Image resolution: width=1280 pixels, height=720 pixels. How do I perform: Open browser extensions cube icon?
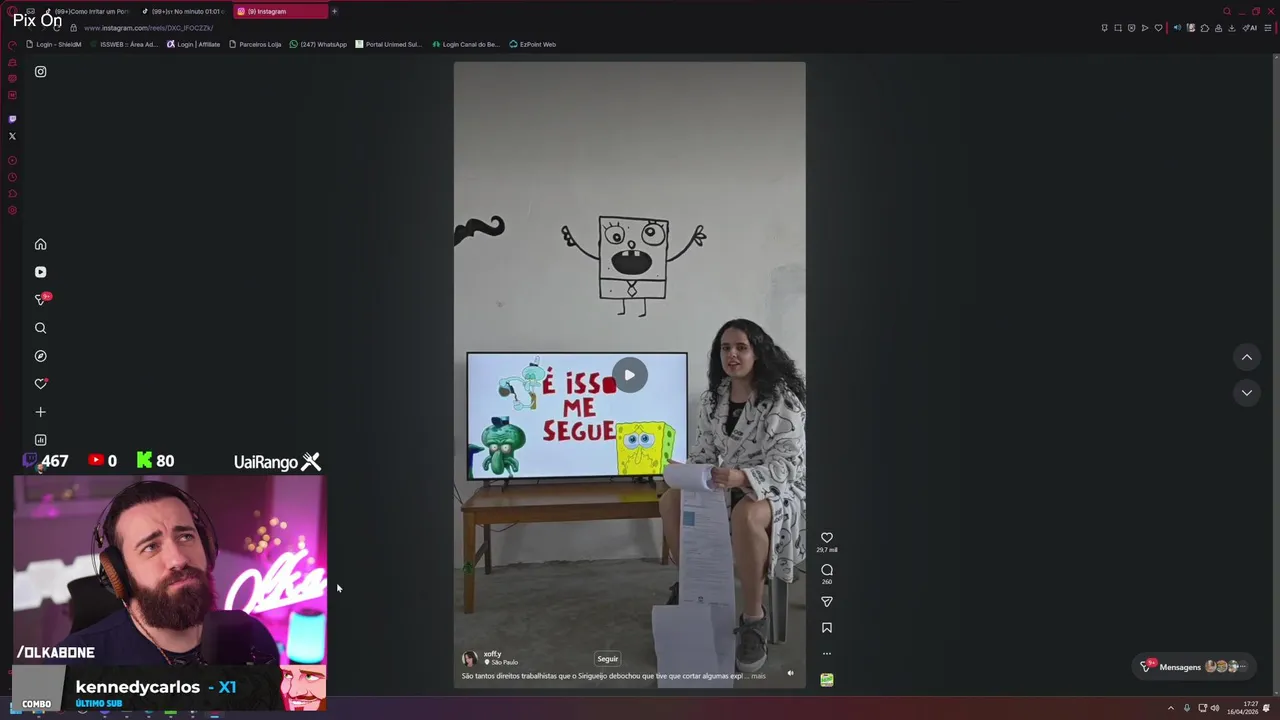coord(1205,28)
